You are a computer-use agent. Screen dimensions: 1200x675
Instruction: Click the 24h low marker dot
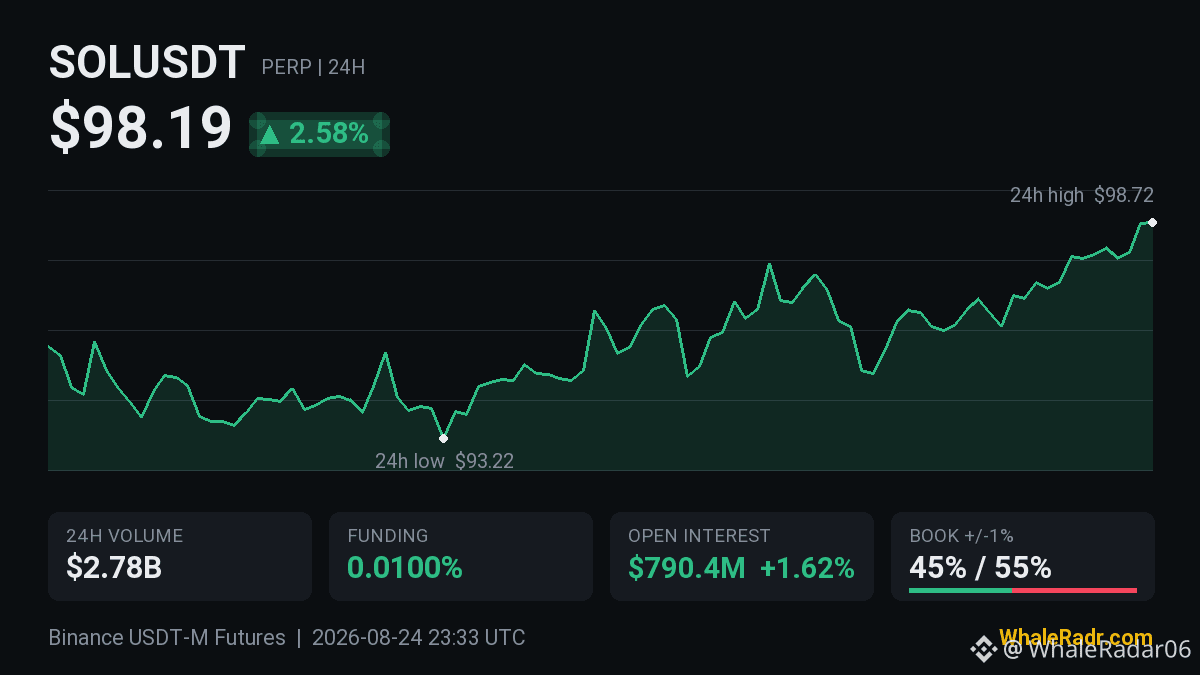(x=443, y=438)
